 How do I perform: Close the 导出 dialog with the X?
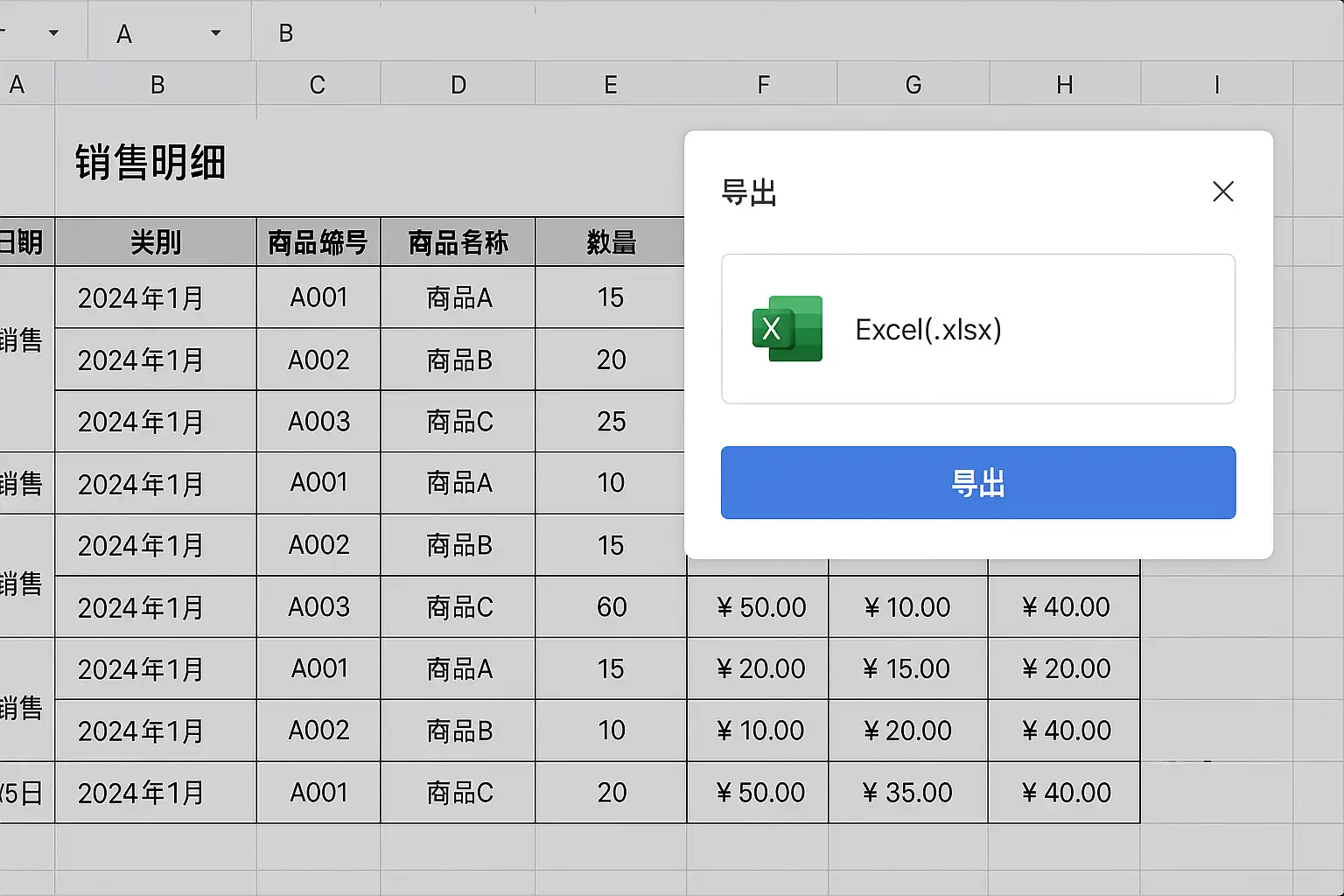[x=1222, y=192]
